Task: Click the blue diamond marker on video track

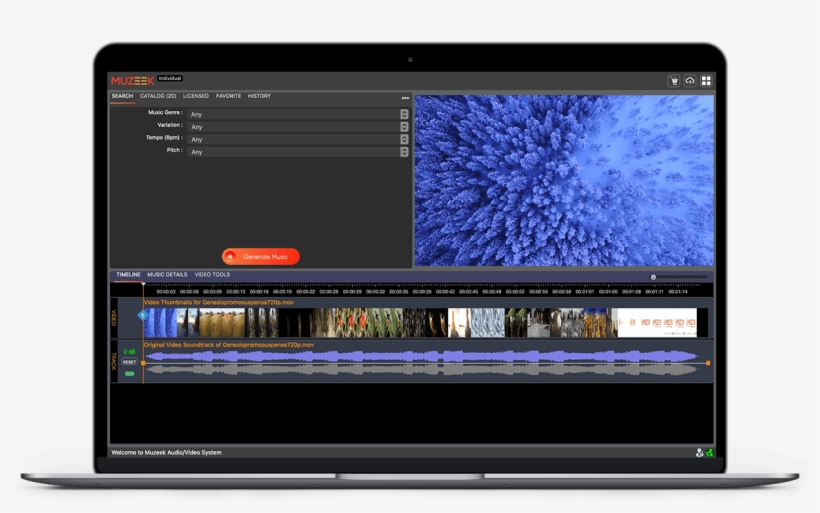Action: click(142, 315)
